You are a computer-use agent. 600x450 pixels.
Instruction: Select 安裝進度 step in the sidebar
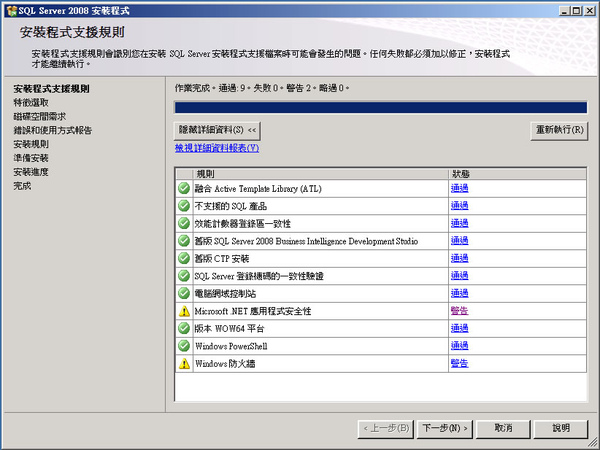tap(31, 172)
